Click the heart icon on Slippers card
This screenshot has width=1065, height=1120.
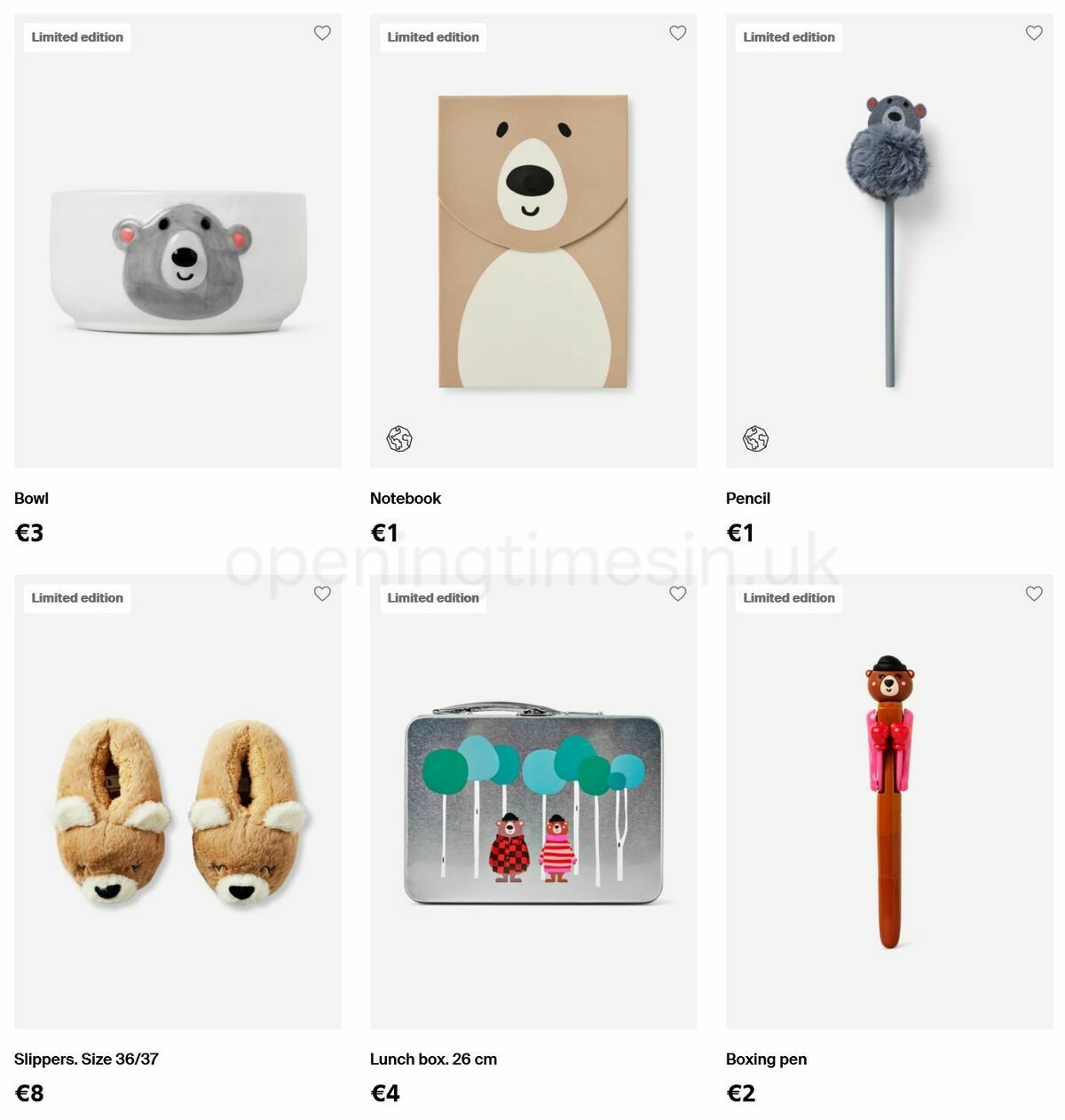click(x=322, y=594)
